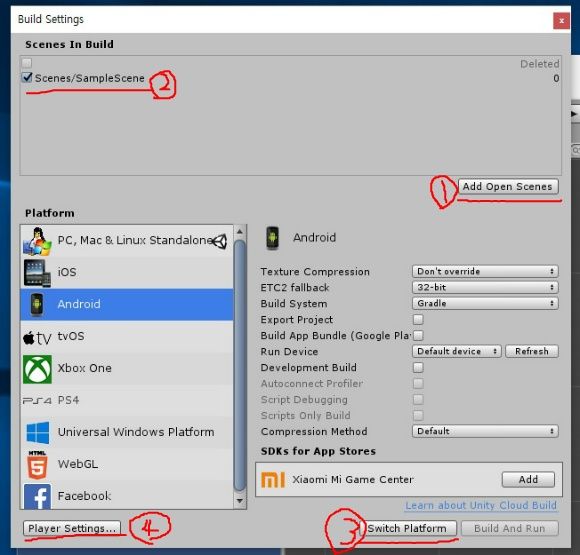
Task: Click the Switch Platform button
Action: (408, 528)
